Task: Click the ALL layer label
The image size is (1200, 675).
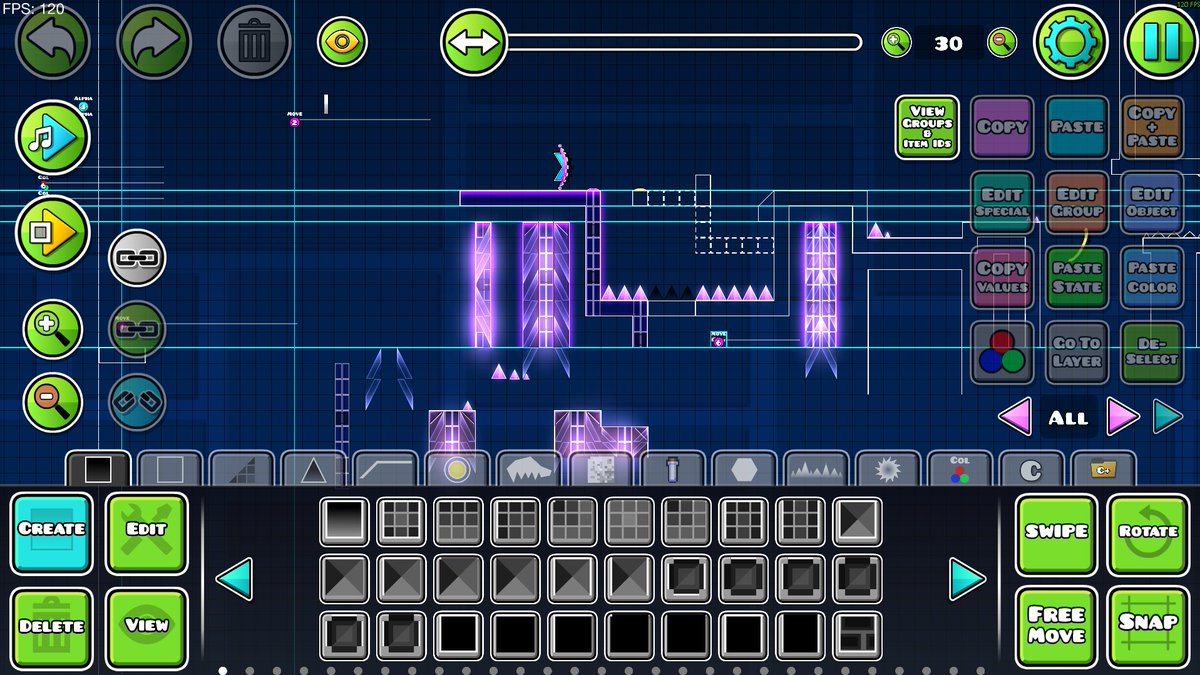Action: (x=1068, y=418)
